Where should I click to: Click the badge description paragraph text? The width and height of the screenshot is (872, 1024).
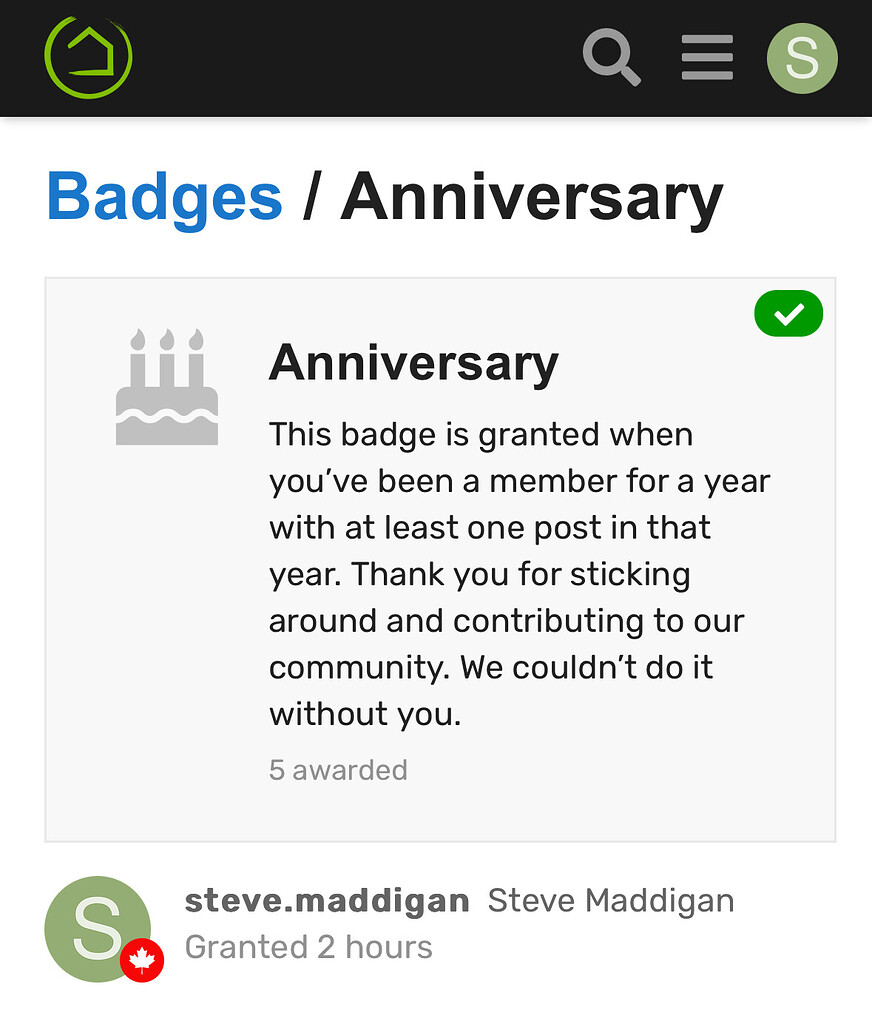pos(519,574)
